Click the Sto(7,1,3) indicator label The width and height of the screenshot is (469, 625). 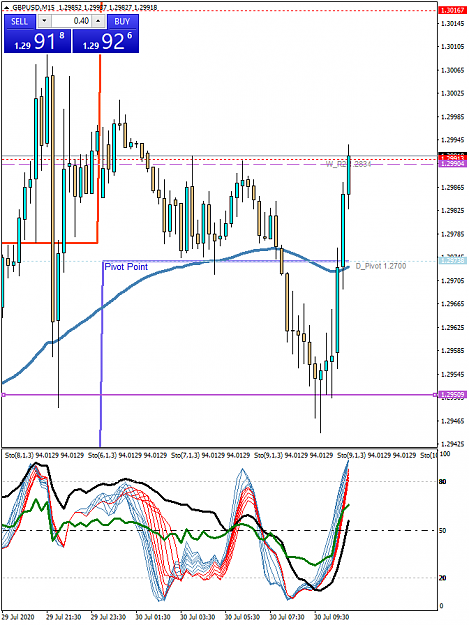pos(210,455)
